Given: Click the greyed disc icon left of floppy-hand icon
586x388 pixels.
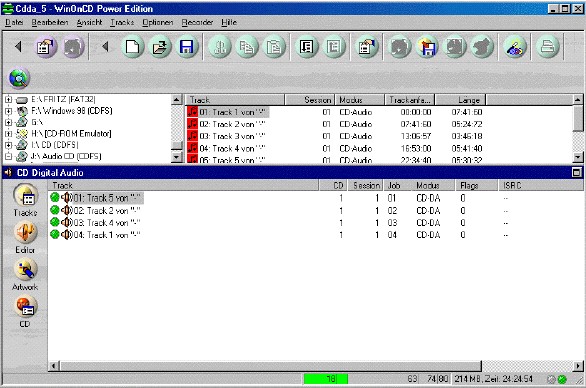Looking at the screenshot, I should click(x=400, y=47).
